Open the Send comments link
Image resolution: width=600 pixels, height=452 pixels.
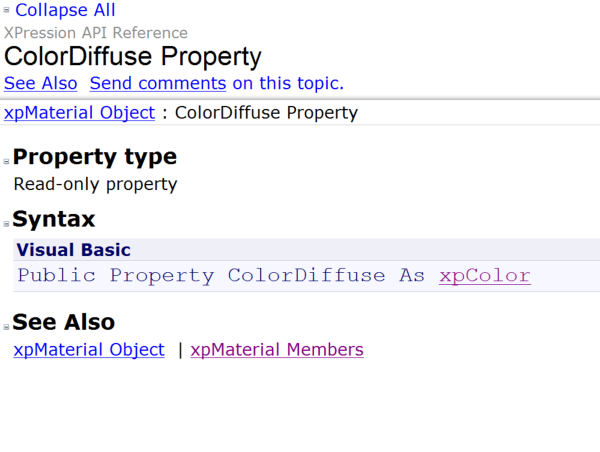point(158,83)
